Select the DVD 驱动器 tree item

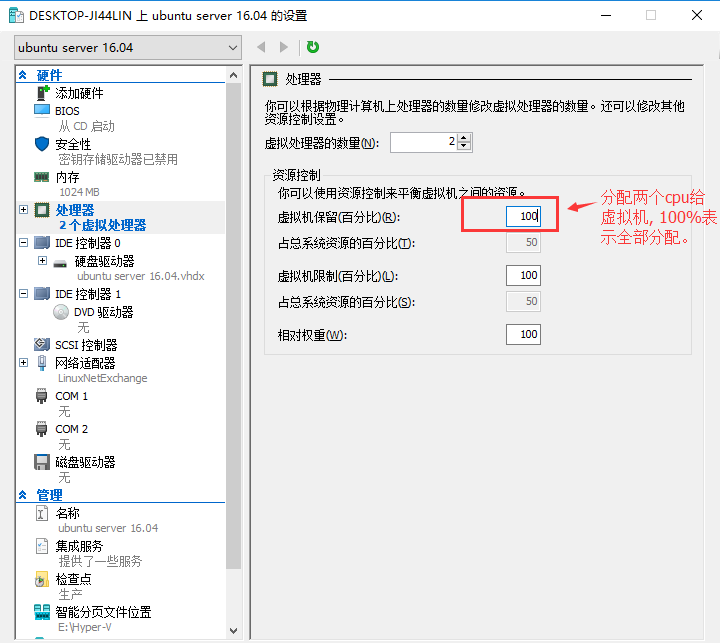pos(103,312)
